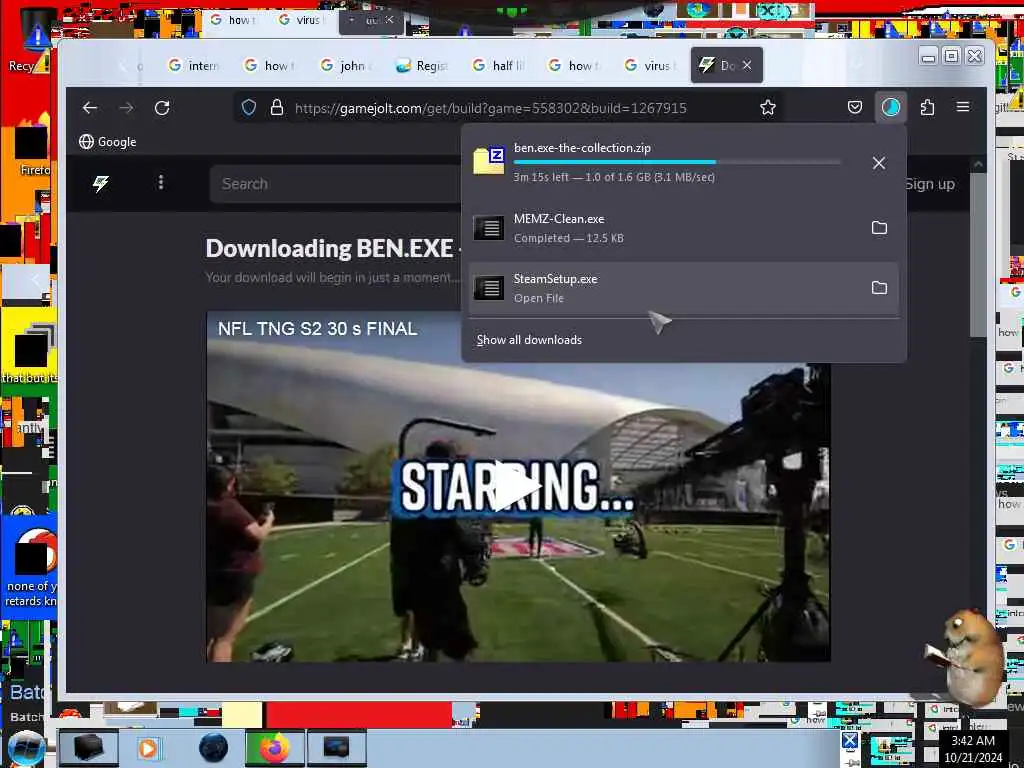The image size is (1024, 768).
Task: Click the ben.exe-the-collection.zip file name
Action: pos(582,148)
